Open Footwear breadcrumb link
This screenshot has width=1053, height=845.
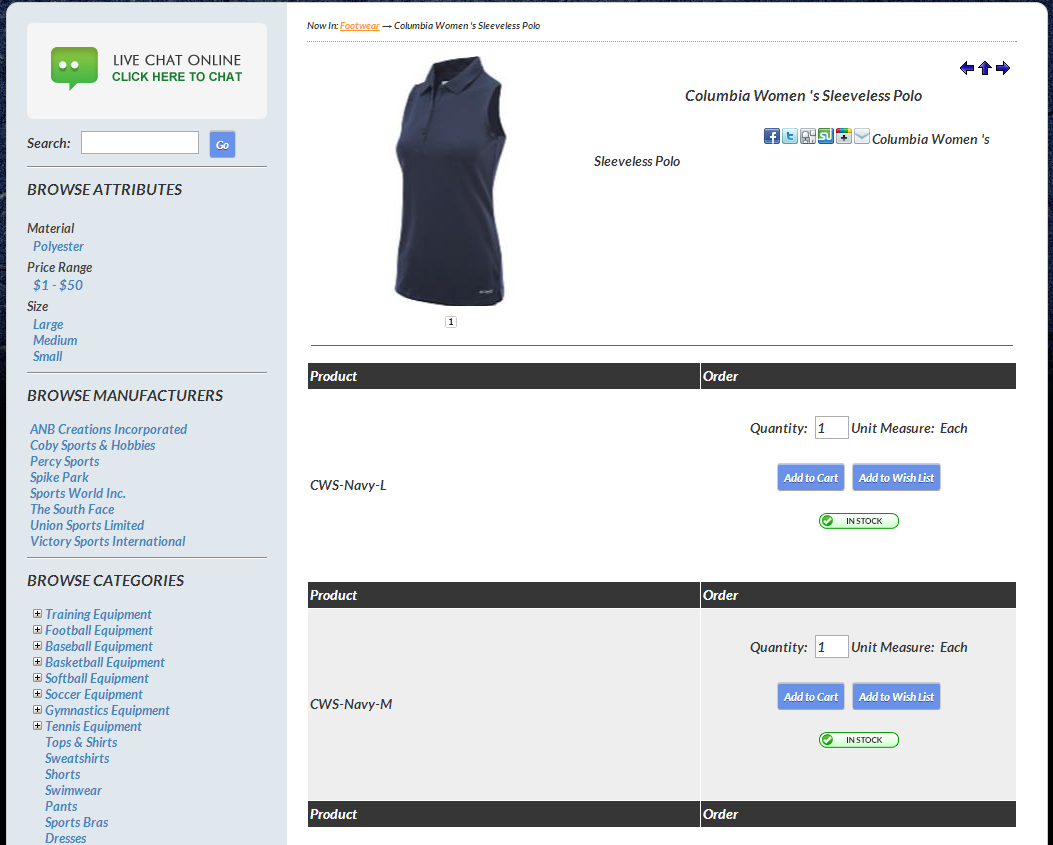[x=359, y=26]
